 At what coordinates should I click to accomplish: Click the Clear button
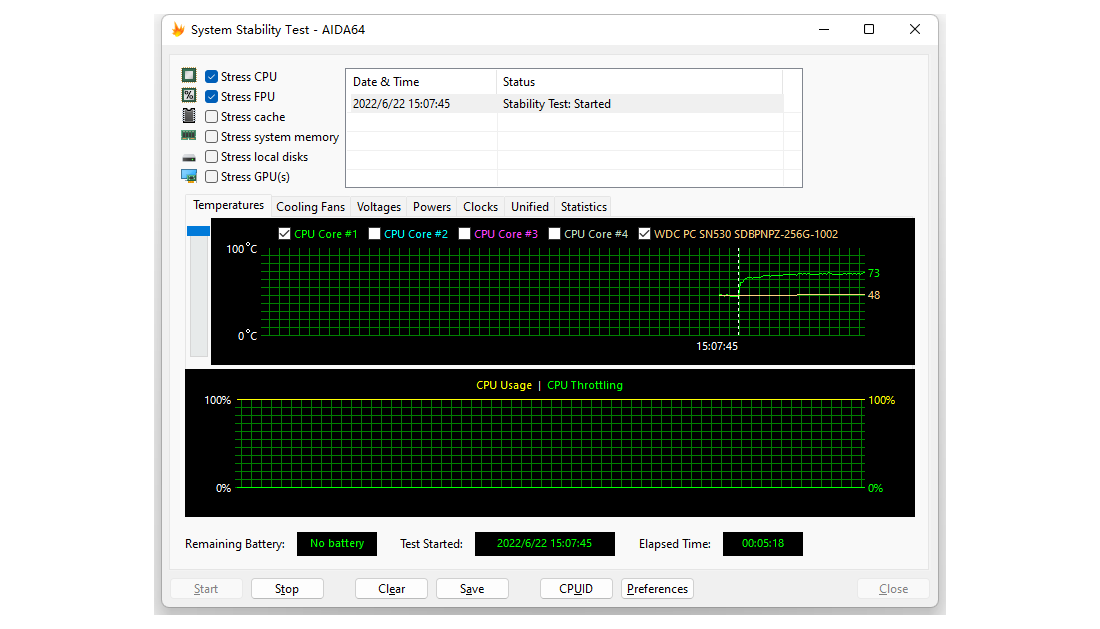pos(391,589)
